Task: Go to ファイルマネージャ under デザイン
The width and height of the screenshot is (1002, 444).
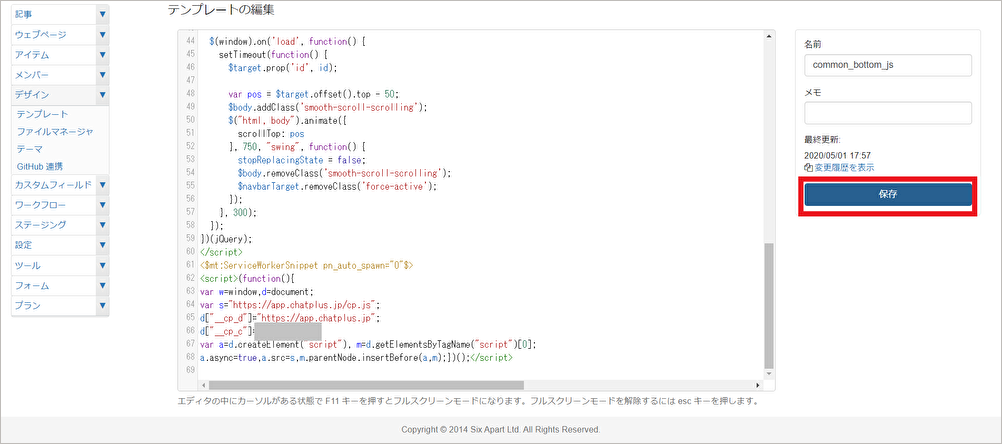Action: 56,132
